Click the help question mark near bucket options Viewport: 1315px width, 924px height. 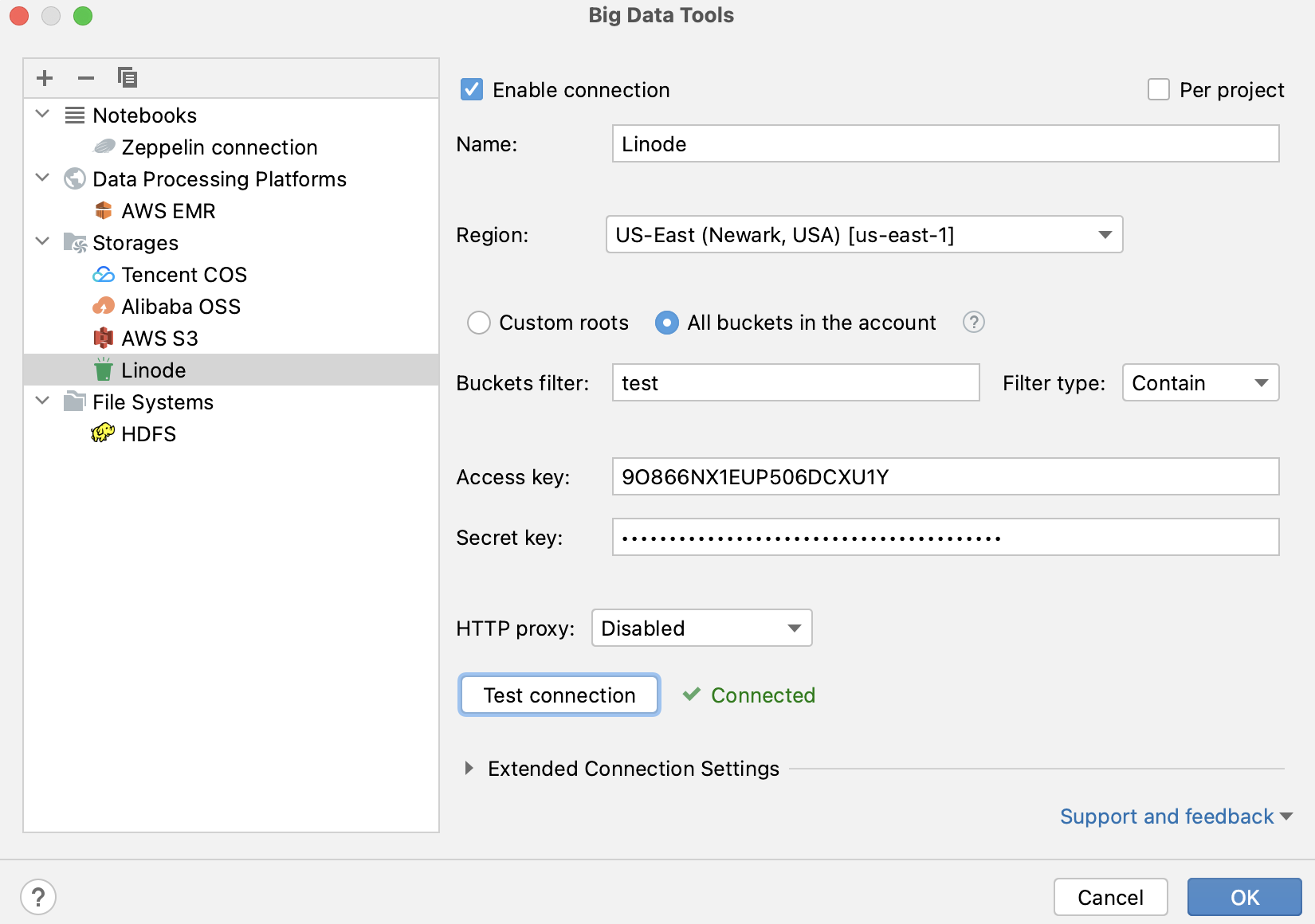point(973,323)
